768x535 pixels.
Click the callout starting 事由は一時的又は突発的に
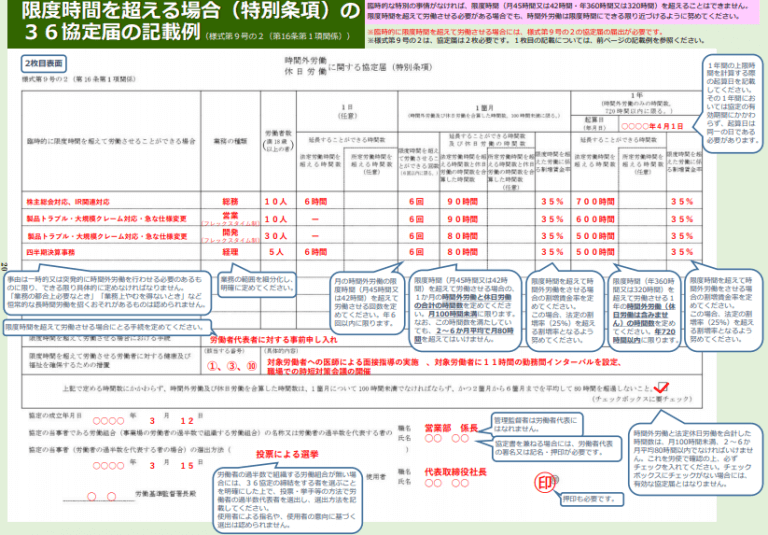click(x=106, y=292)
